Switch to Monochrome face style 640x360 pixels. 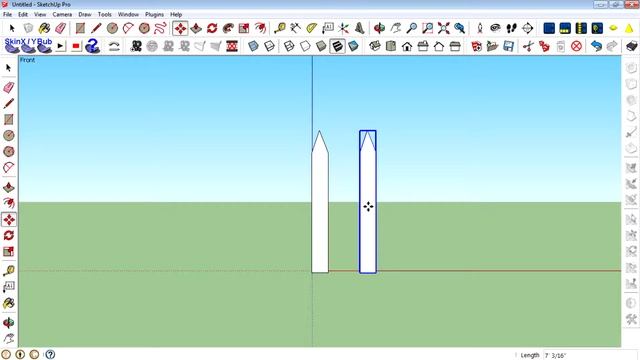(x=353, y=46)
